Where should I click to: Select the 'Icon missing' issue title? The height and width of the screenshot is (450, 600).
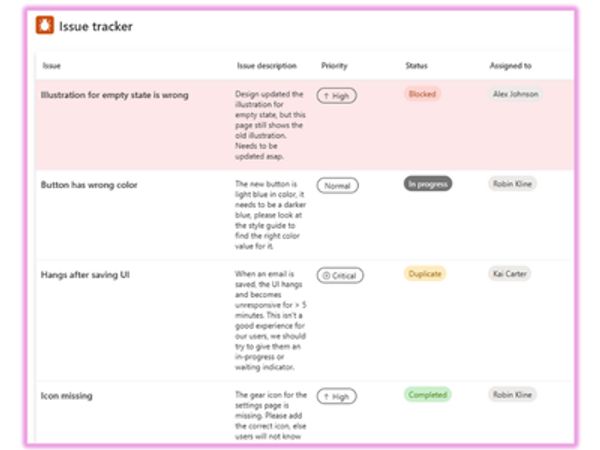[67, 396]
